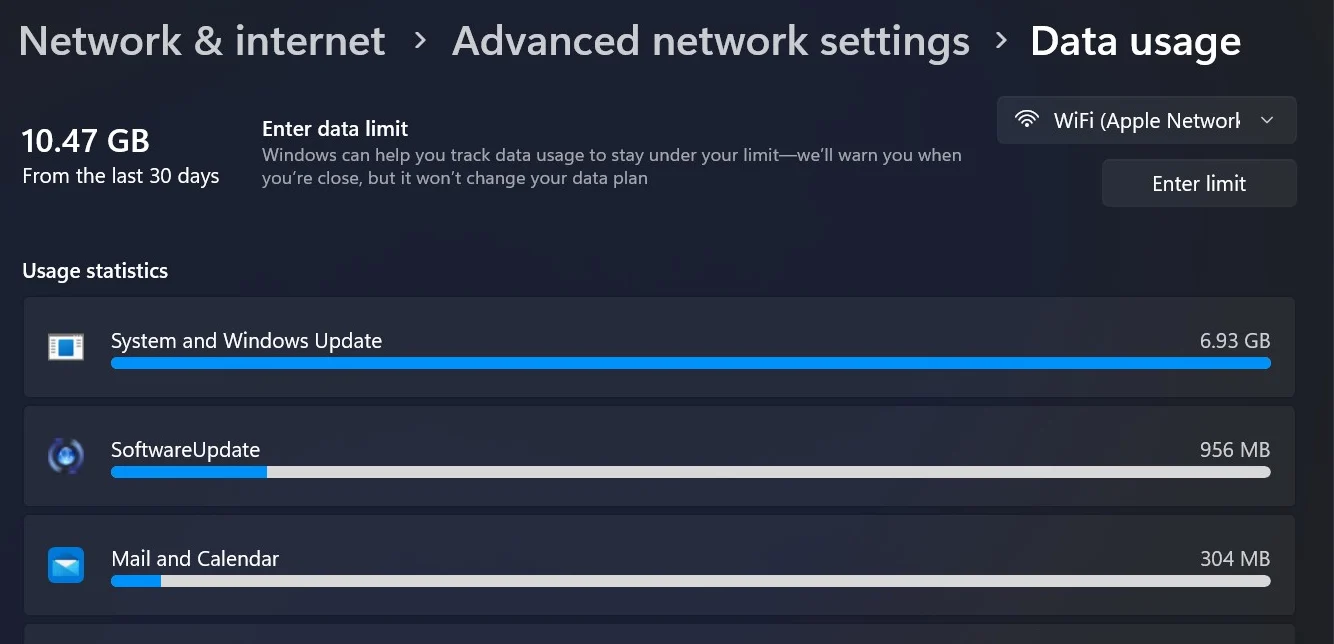Click the SoftwareUpdate app icon
The width and height of the screenshot is (1334, 644).
(x=66, y=457)
